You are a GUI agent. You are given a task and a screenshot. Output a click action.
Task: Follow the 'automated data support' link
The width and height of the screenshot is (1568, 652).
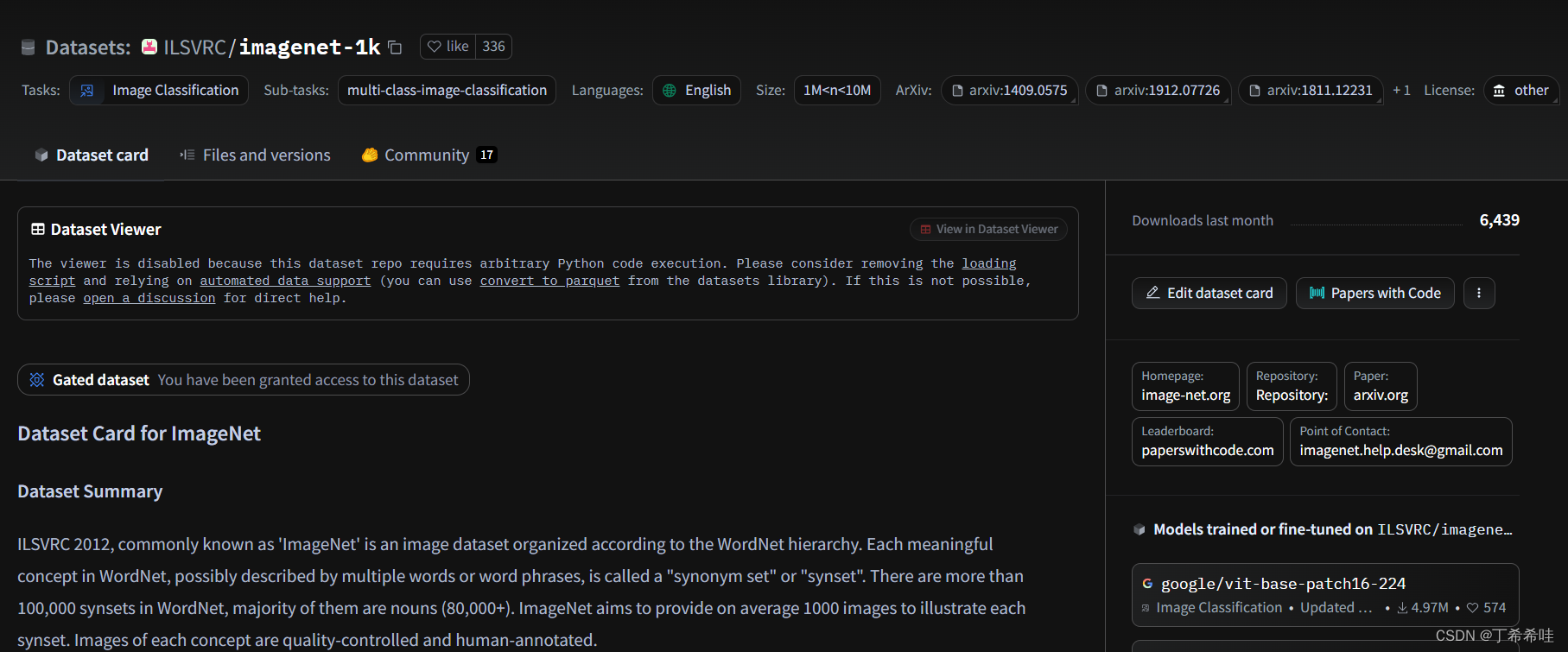click(285, 282)
